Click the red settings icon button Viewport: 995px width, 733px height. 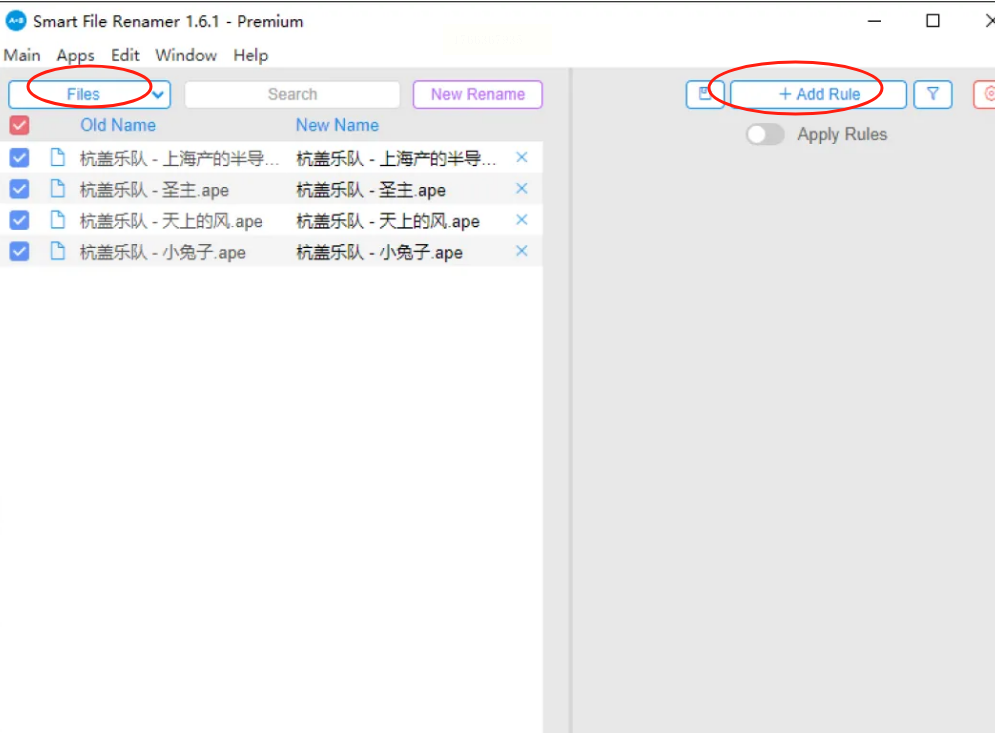[x=985, y=95]
